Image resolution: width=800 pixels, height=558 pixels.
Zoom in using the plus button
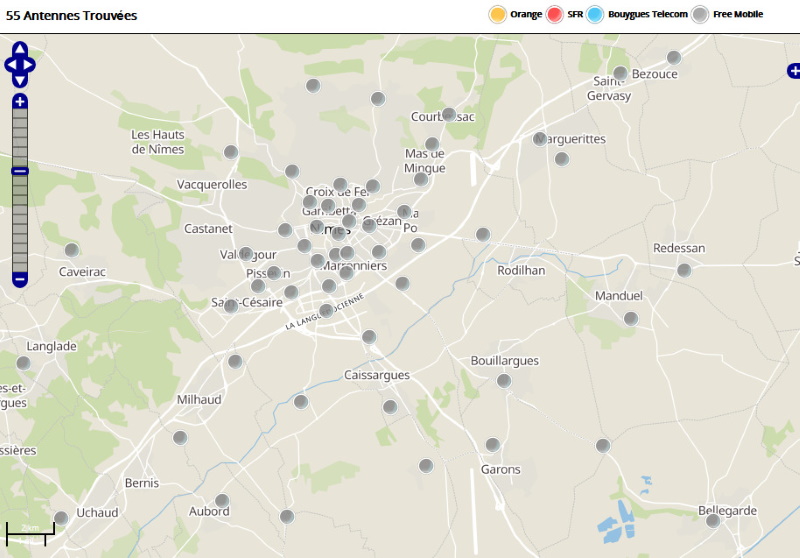[x=20, y=101]
